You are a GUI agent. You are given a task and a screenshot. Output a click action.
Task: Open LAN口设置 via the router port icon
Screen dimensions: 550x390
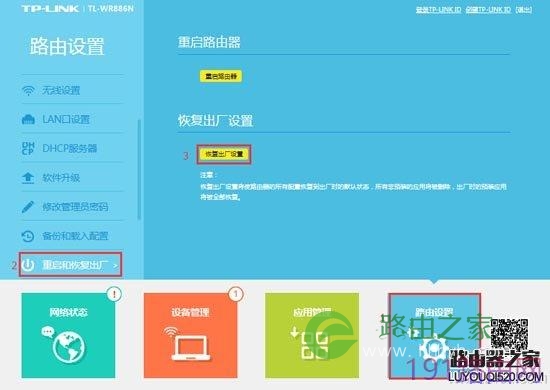click(x=28, y=120)
